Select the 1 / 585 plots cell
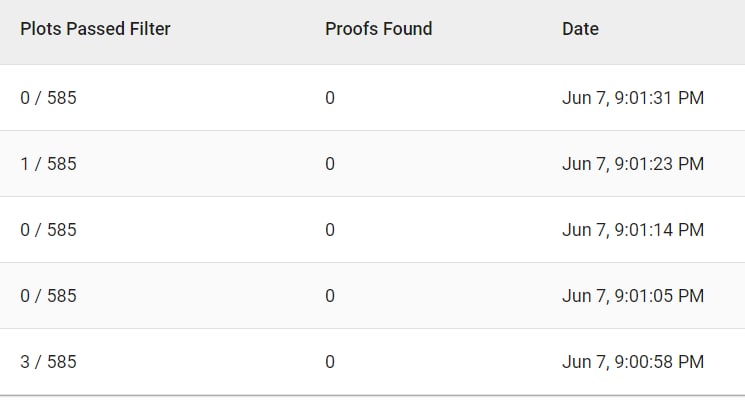 point(48,164)
